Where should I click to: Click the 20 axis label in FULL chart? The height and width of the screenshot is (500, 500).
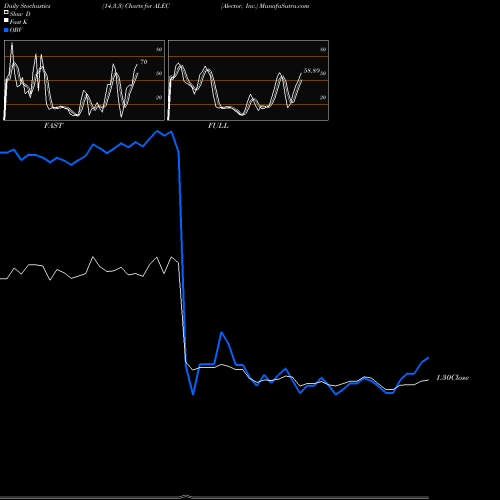click(x=323, y=97)
